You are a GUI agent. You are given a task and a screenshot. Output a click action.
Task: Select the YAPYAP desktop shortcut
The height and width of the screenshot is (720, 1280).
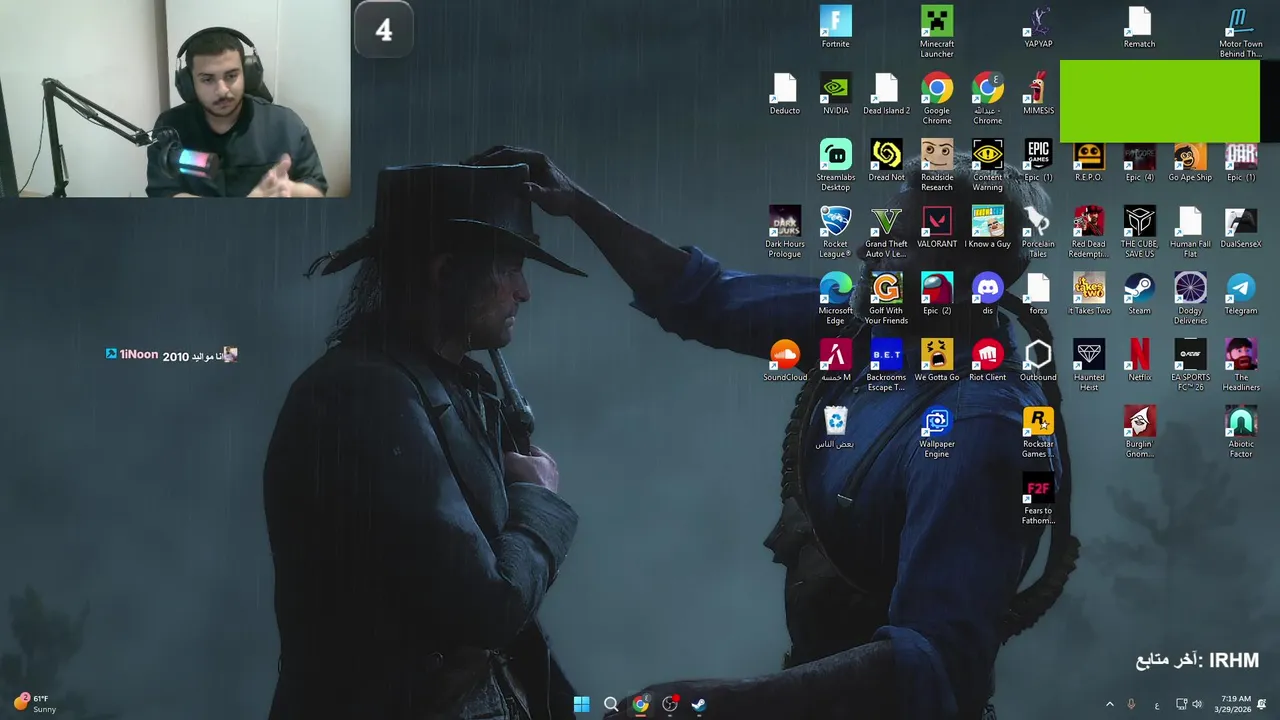pyautogui.click(x=1038, y=28)
